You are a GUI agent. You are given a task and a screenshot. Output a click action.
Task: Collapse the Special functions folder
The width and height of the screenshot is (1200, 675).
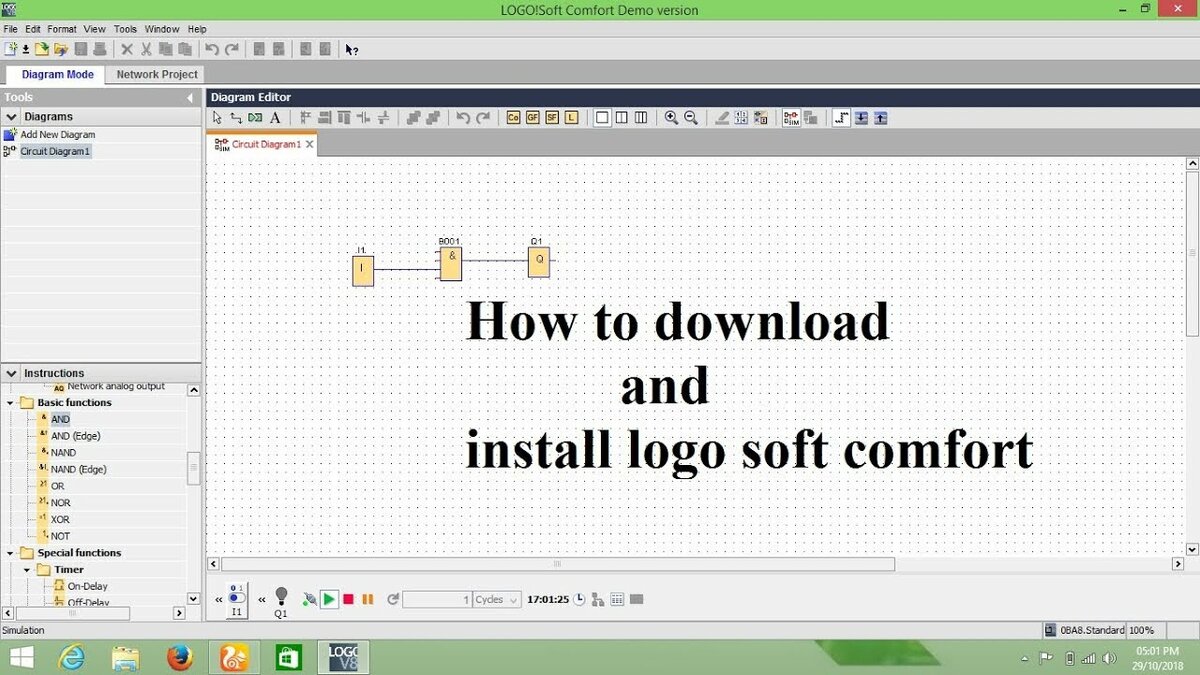(x=10, y=553)
